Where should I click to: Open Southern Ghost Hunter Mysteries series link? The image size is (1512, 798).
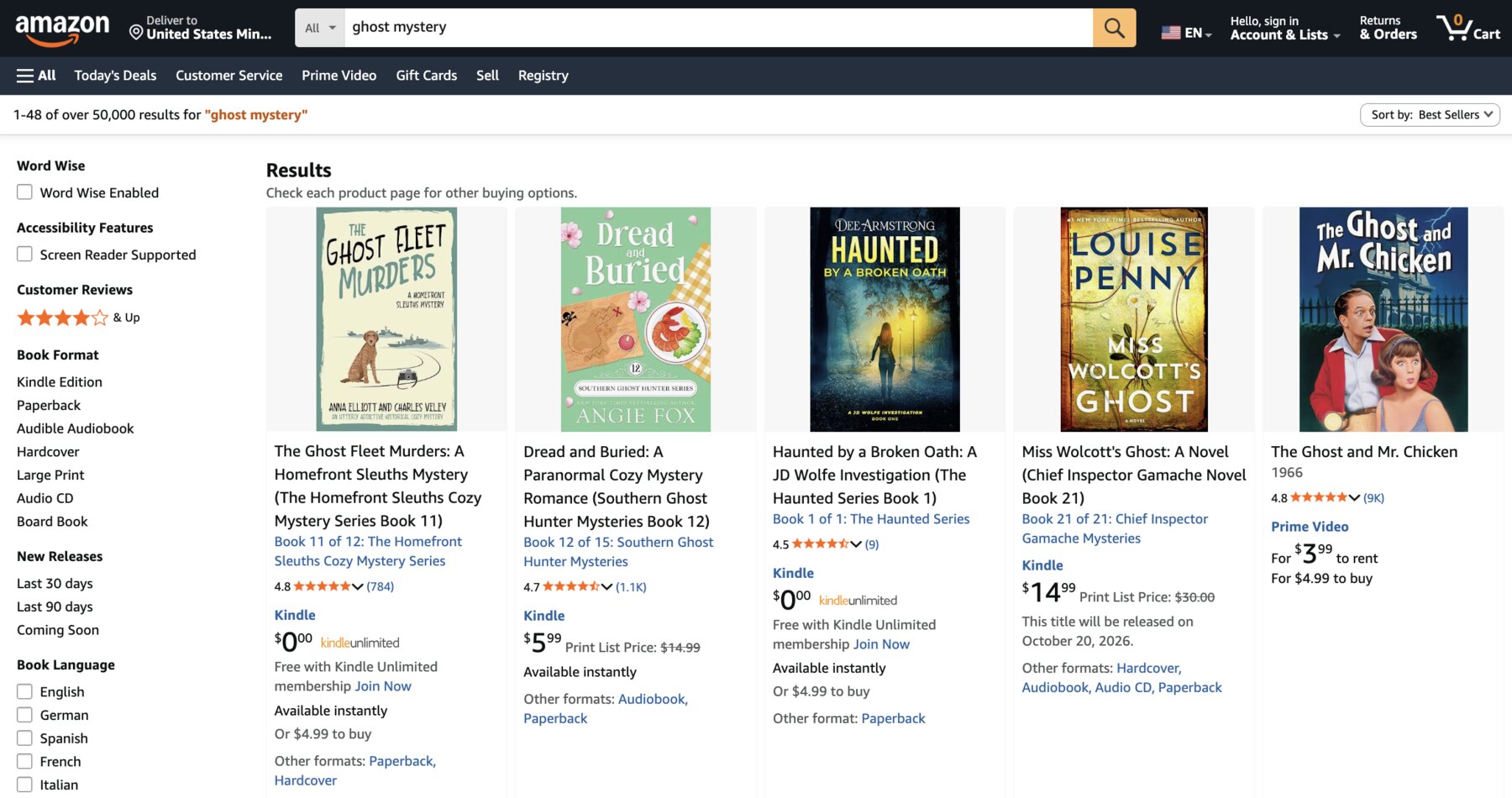tap(618, 552)
